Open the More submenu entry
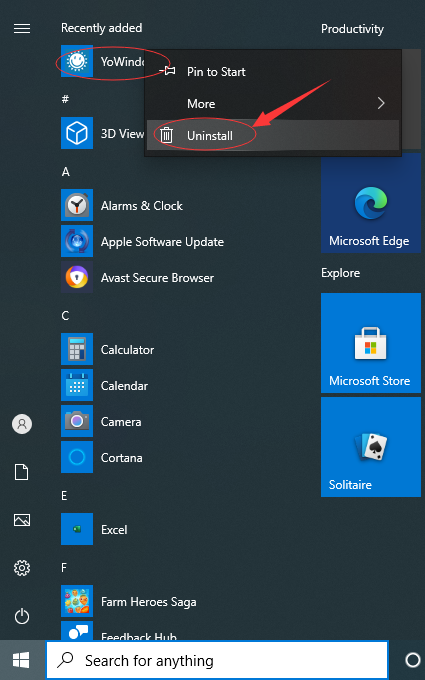Screen dimensions: 425x680 click(273, 104)
